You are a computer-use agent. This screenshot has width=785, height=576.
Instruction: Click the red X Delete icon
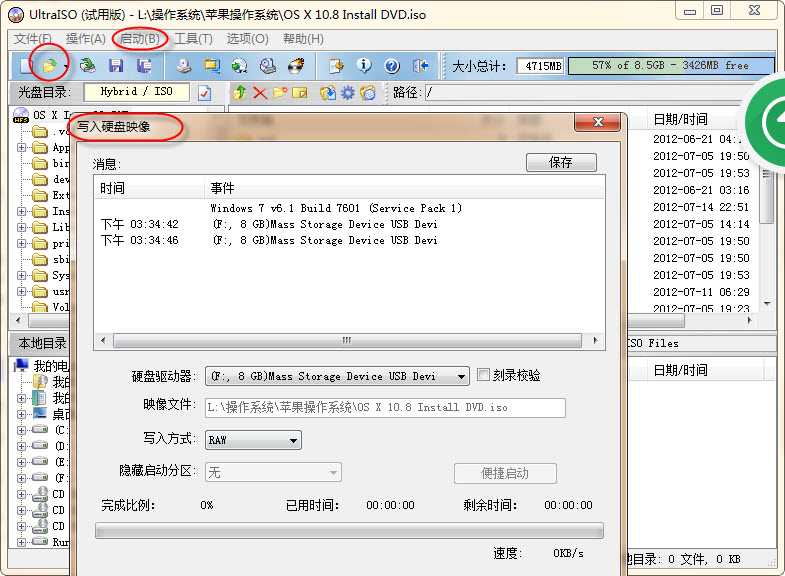[x=259, y=93]
